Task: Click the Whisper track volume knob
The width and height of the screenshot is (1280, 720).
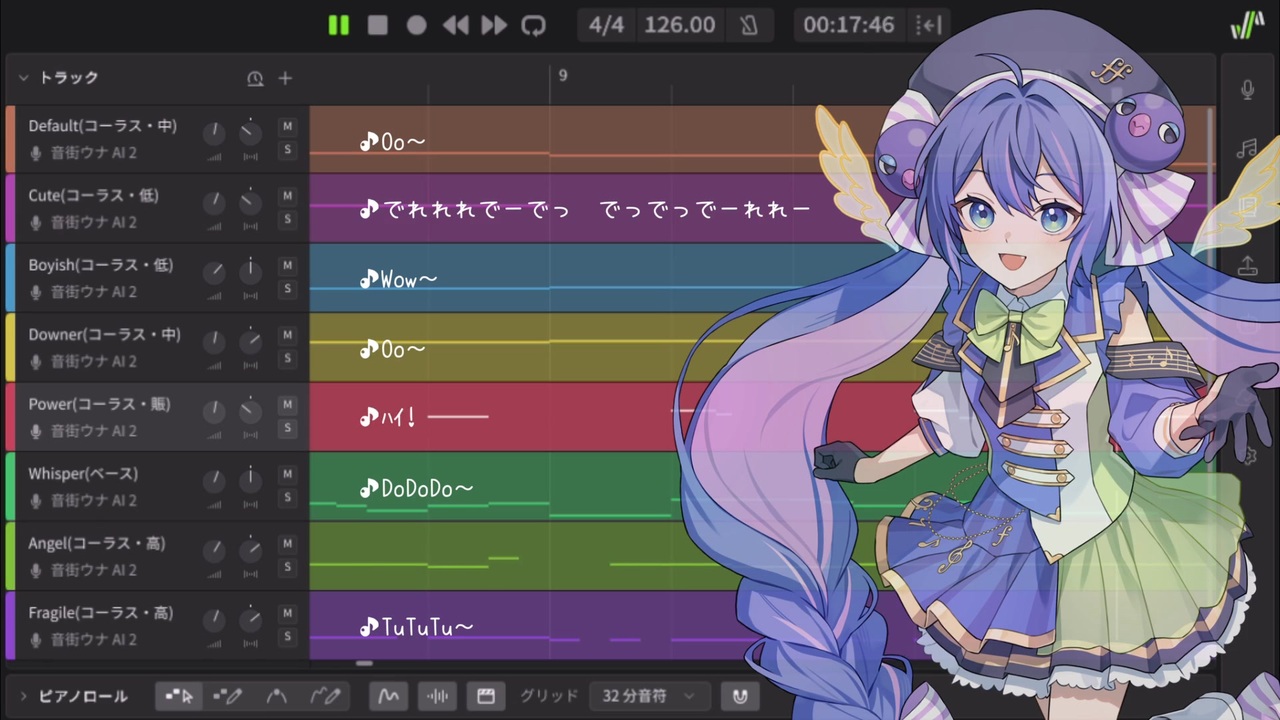Action: pos(214,481)
